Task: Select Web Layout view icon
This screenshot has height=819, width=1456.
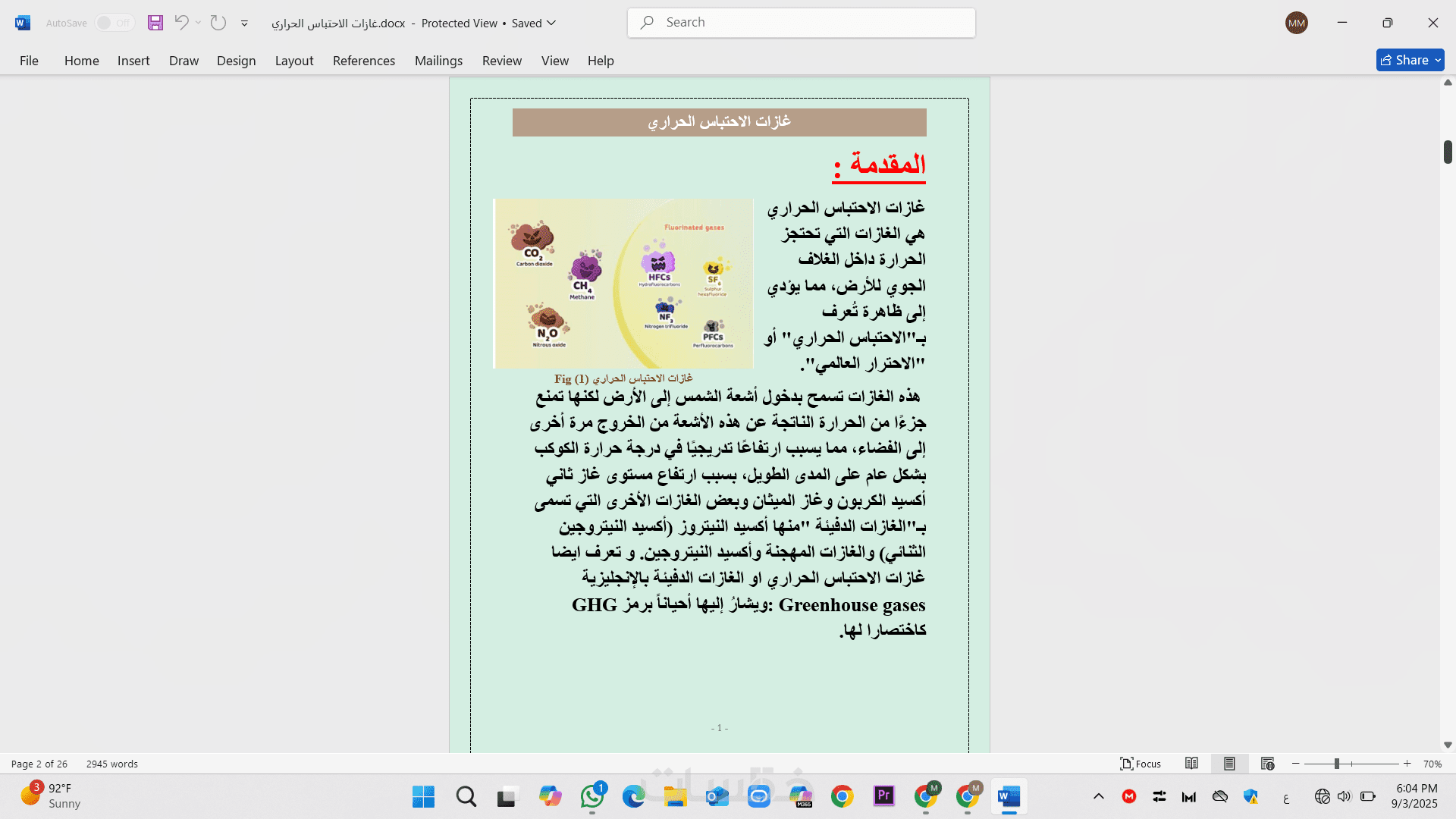Action: click(x=1267, y=764)
